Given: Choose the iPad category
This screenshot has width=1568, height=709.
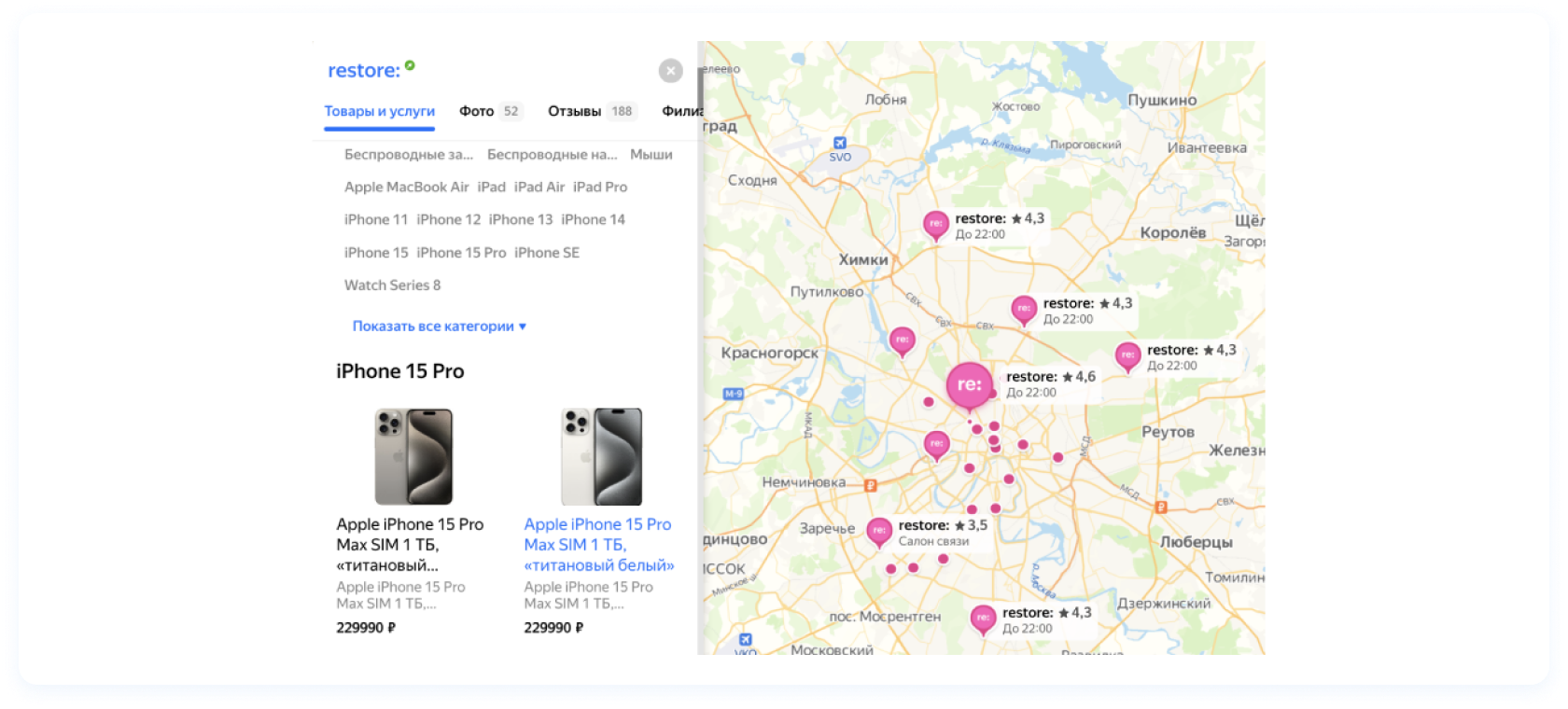Looking at the screenshot, I should (x=492, y=187).
